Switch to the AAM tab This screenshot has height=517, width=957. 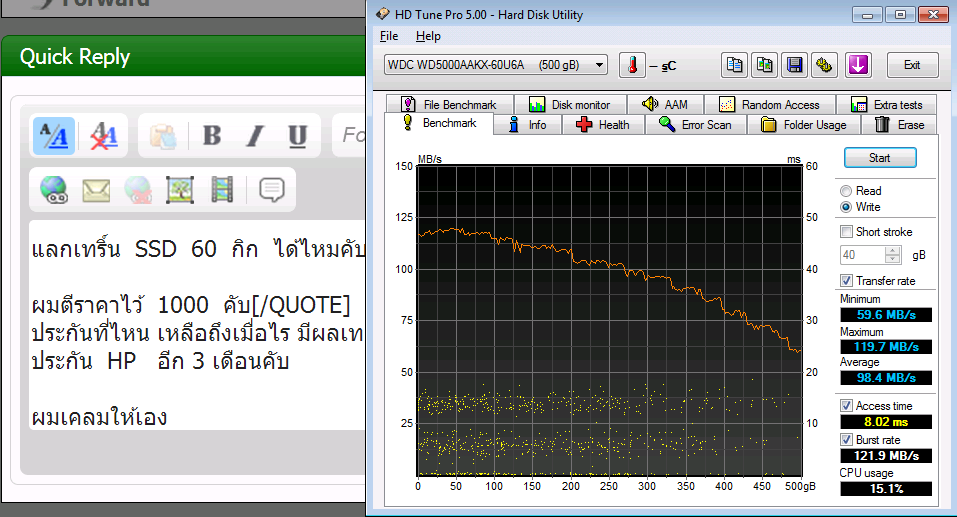[665, 104]
